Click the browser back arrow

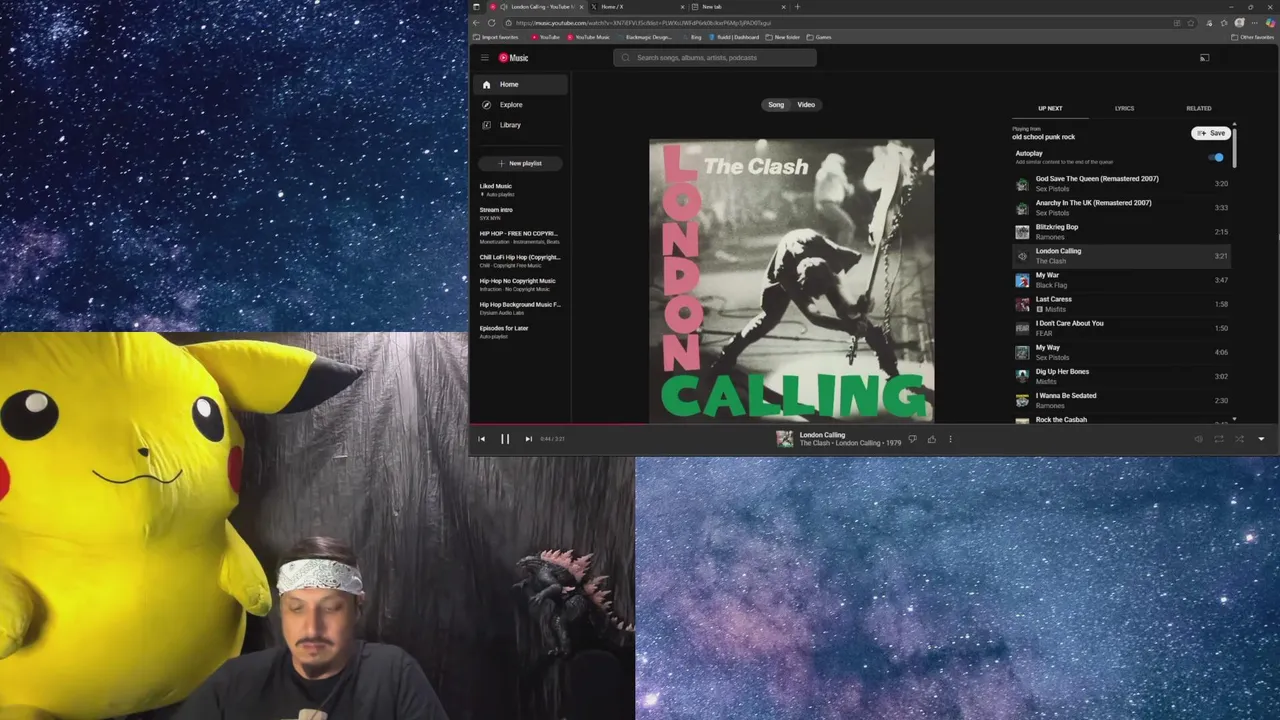476,23
